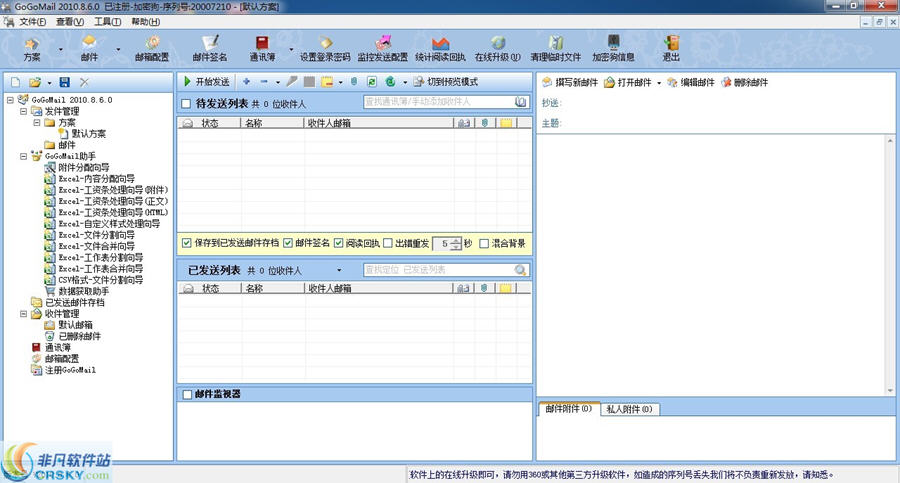Switch to the 邮件附件(0) tab
900x483 pixels.
coord(569,408)
